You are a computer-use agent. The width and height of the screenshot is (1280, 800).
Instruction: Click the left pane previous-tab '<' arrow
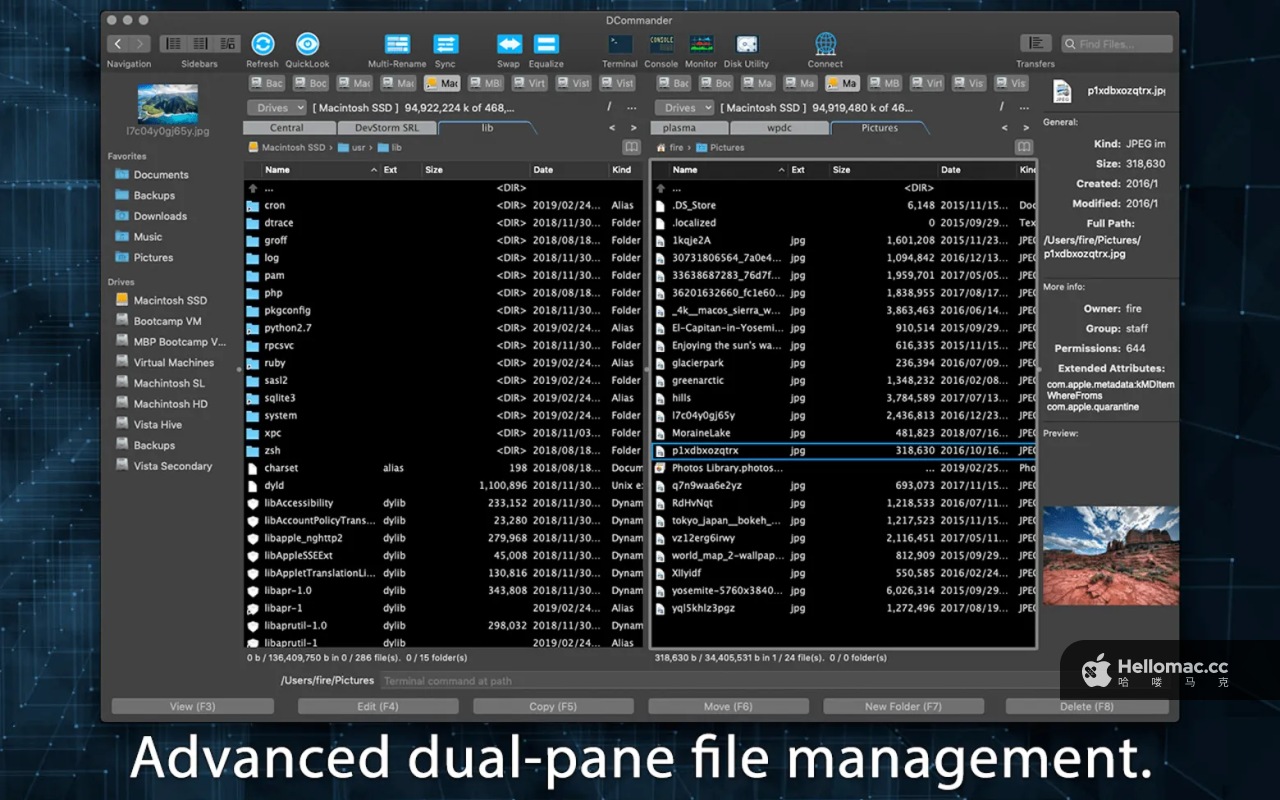[612, 128]
